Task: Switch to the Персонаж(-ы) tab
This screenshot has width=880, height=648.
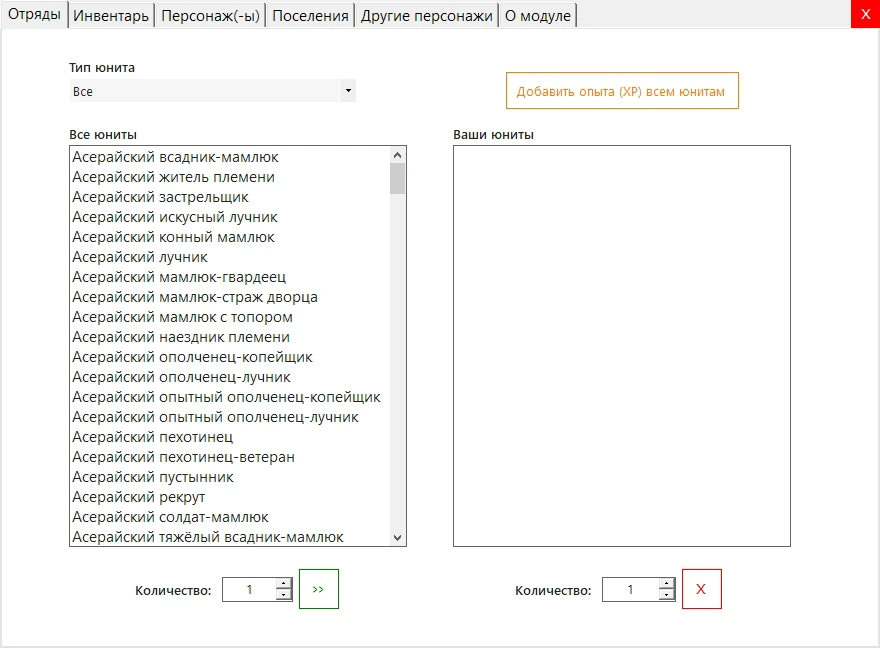Action: click(210, 15)
